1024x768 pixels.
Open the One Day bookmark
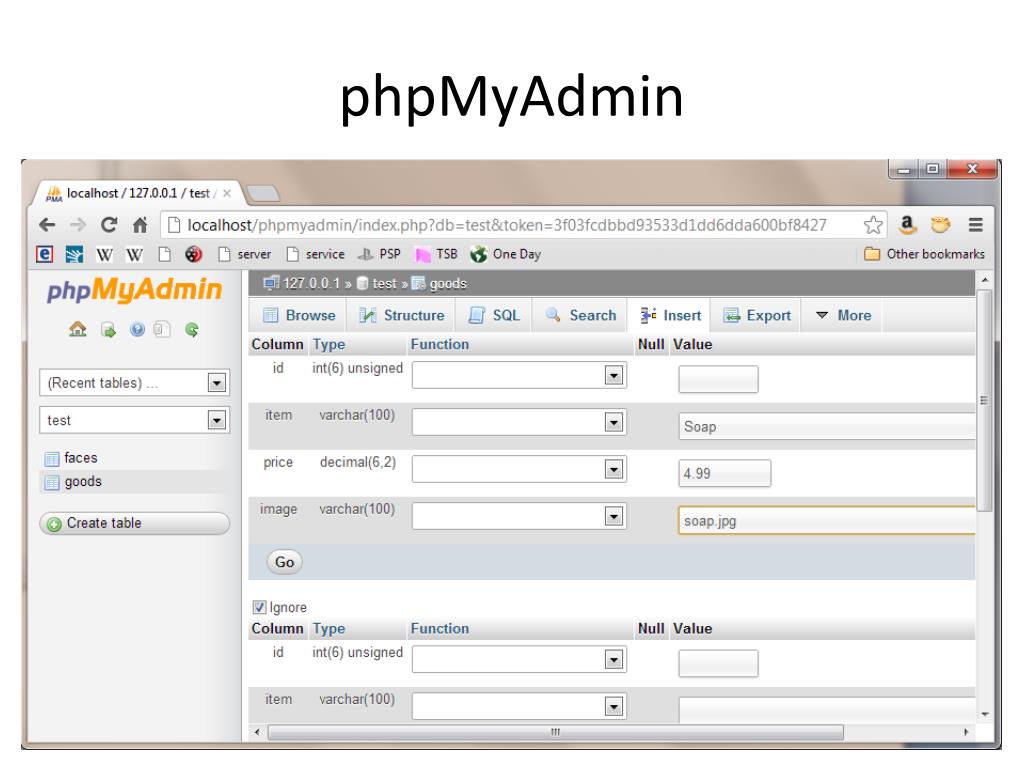[x=505, y=254]
